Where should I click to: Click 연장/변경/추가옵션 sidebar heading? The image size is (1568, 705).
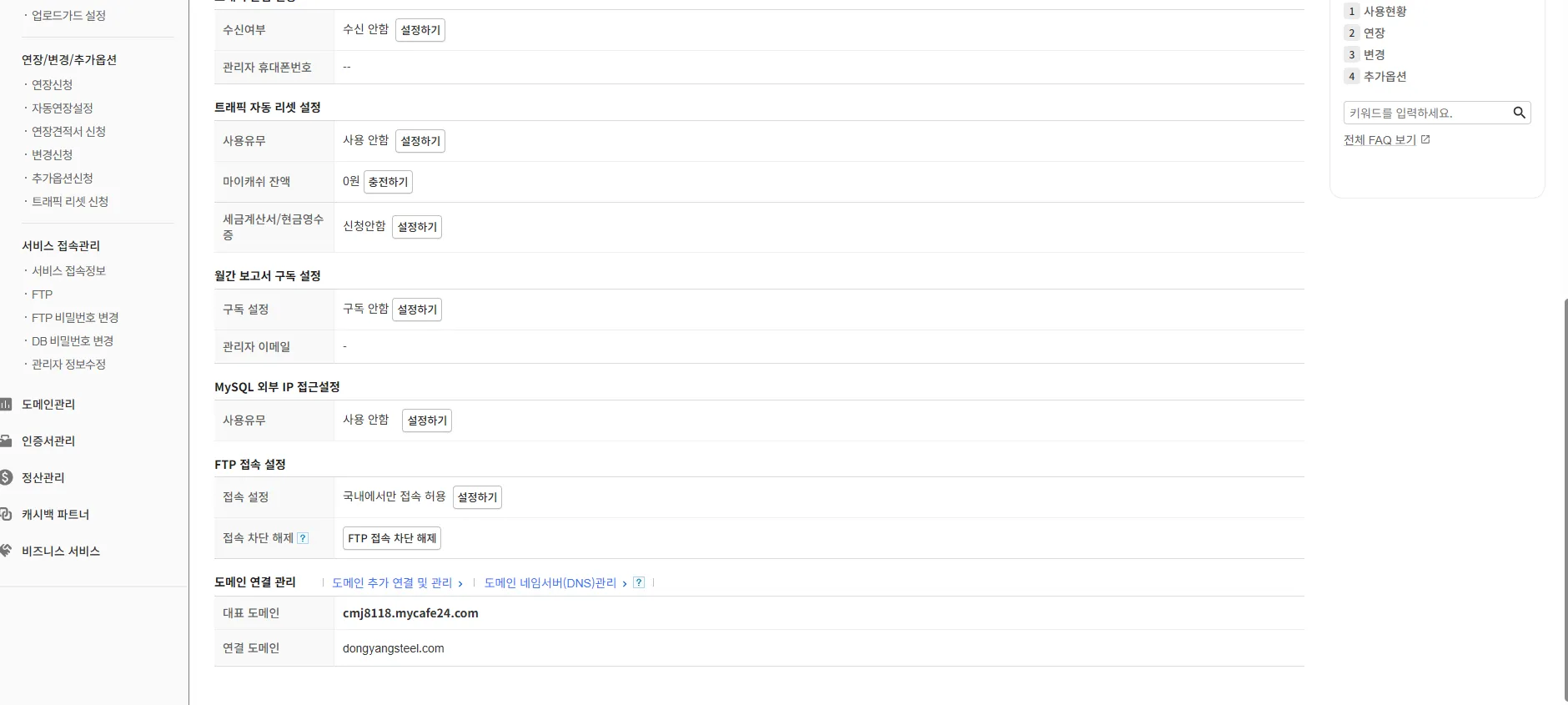[69, 59]
